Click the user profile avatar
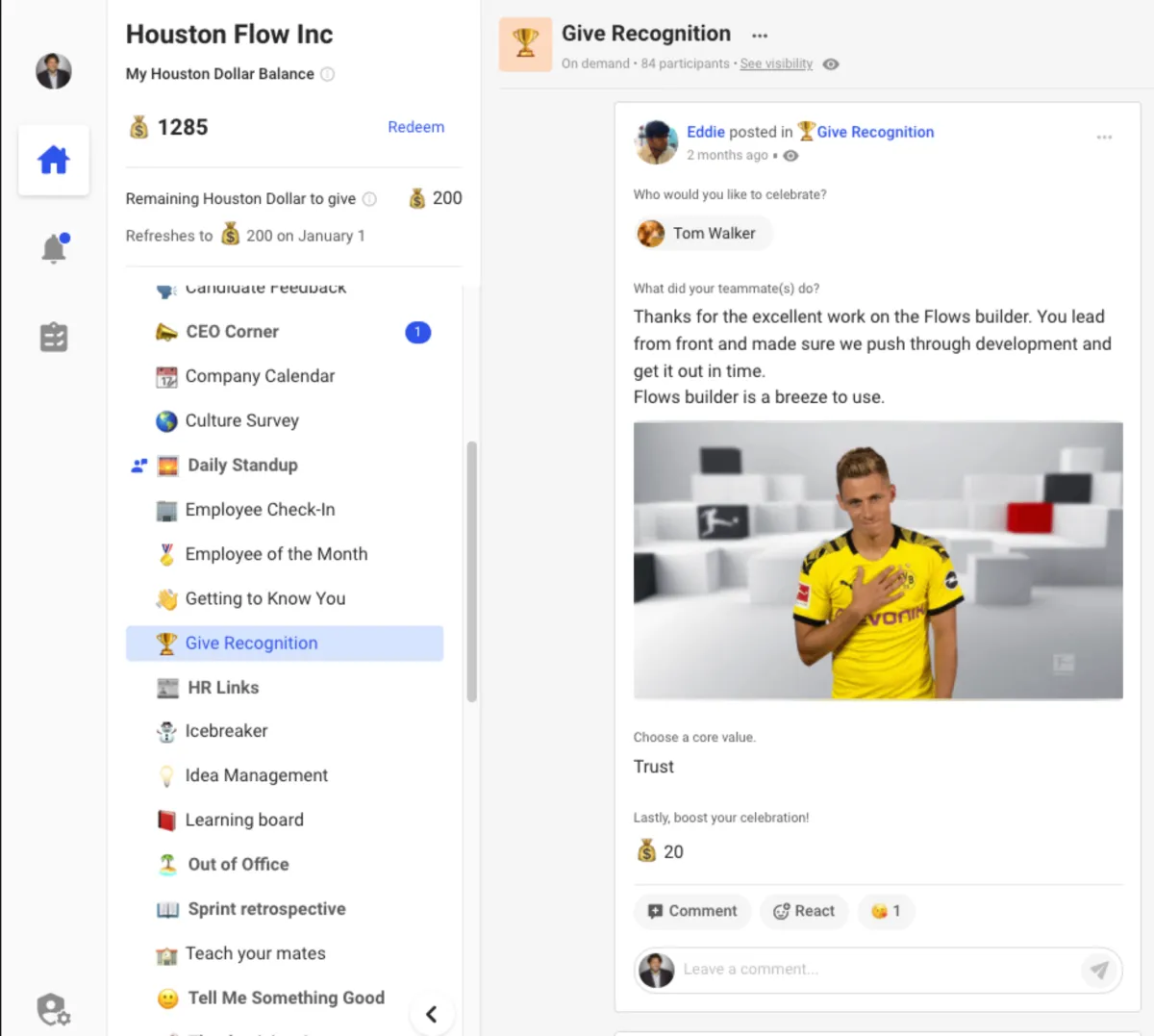 [54, 71]
